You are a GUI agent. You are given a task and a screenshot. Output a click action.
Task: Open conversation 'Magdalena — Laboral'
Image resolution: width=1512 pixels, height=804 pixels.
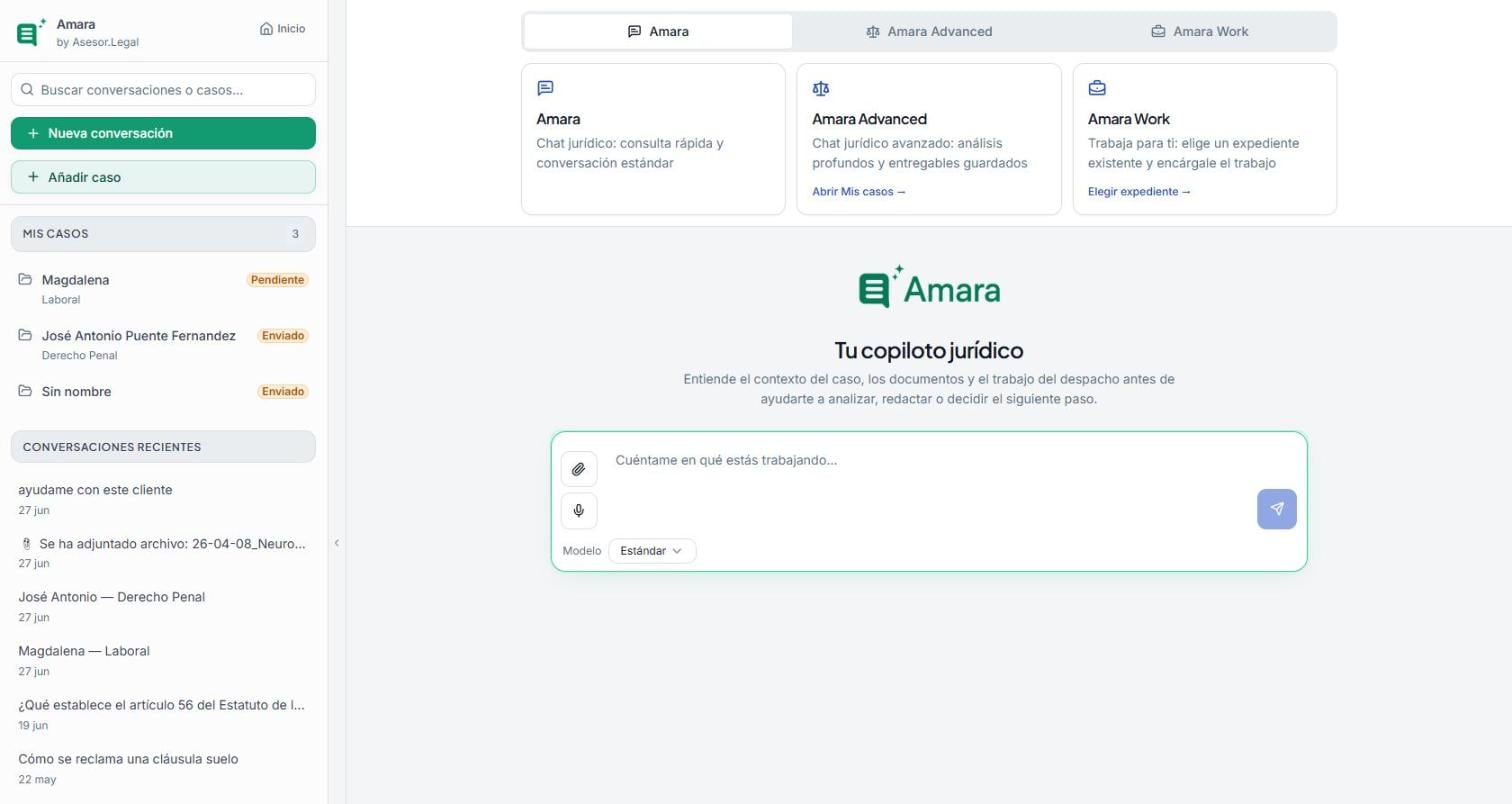coord(163,660)
